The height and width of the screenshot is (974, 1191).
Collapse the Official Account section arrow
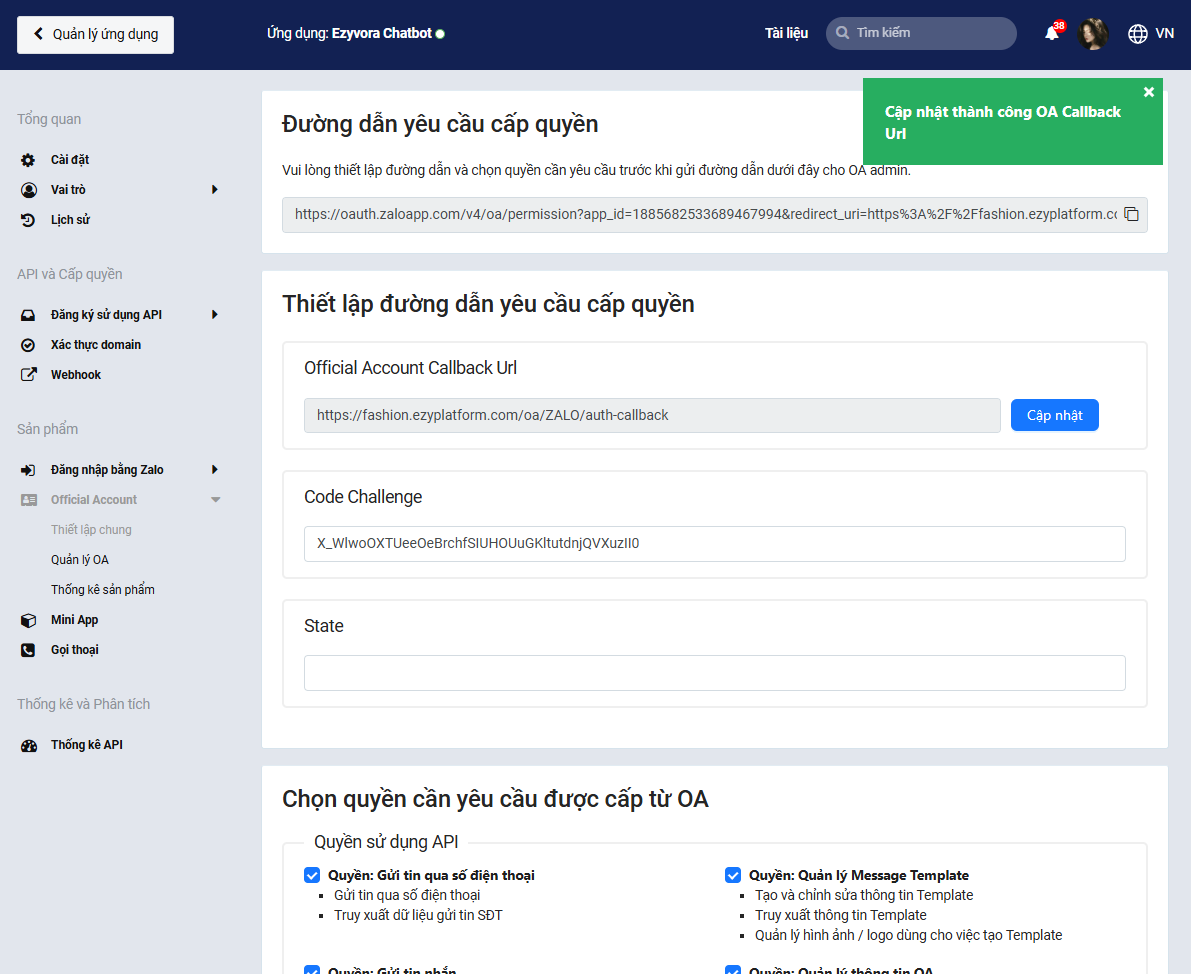[x=216, y=500]
